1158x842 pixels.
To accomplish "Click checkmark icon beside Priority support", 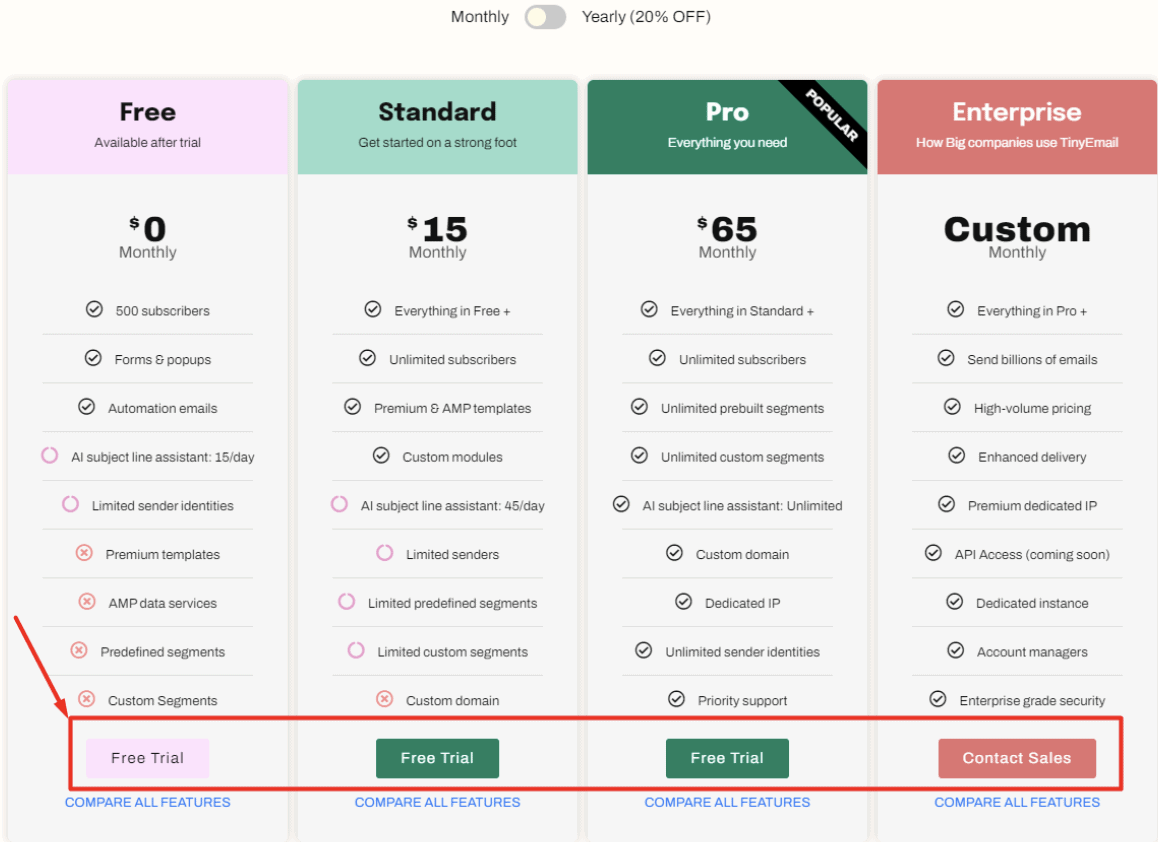I will (676, 699).
